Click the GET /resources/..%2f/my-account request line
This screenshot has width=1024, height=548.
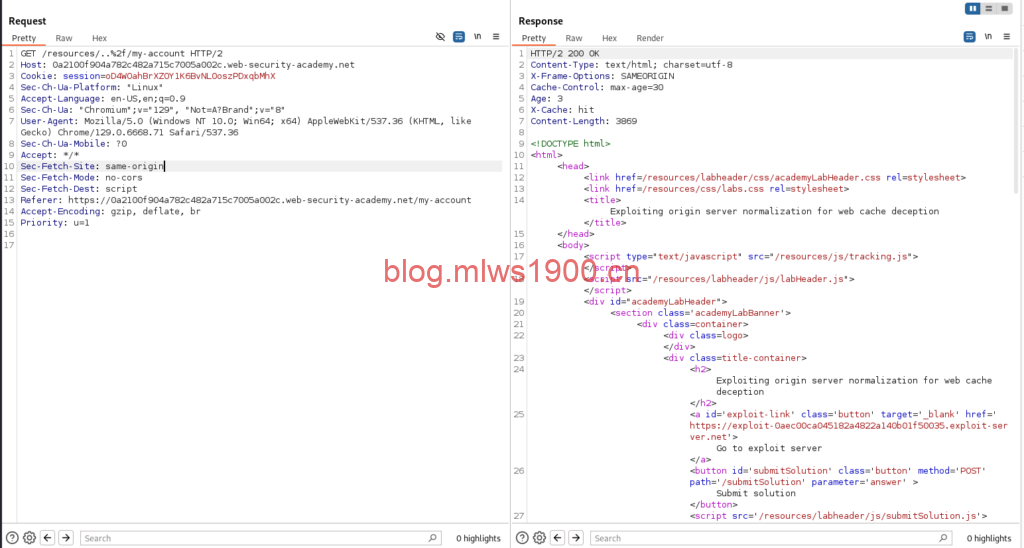pos(121,54)
